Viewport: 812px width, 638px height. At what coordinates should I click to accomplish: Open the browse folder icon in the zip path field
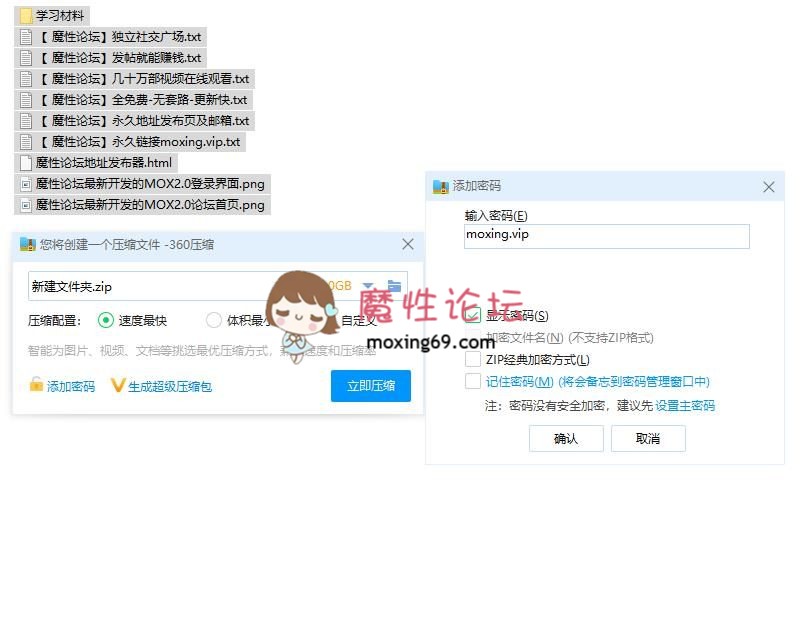395,285
